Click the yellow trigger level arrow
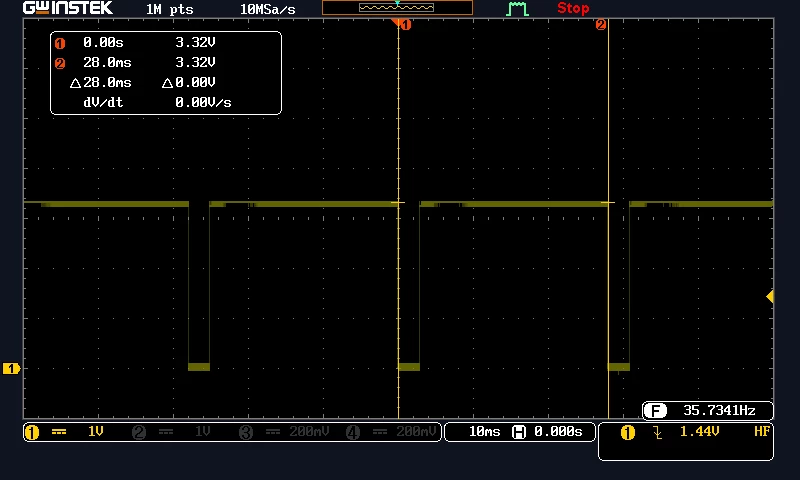Image resolution: width=800 pixels, height=480 pixels. 770,296
